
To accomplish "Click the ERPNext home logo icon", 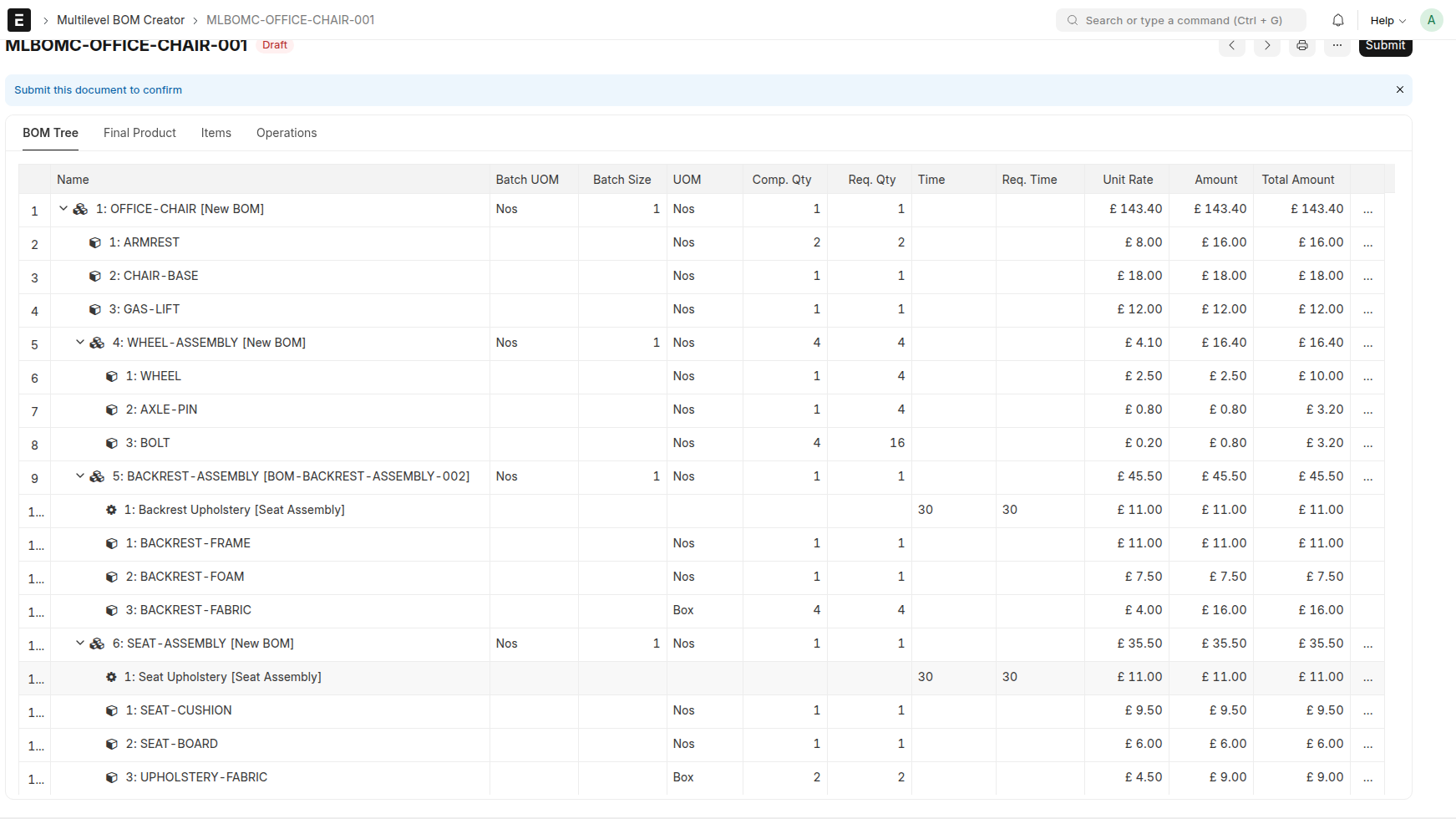I will [x=18, y=20].
